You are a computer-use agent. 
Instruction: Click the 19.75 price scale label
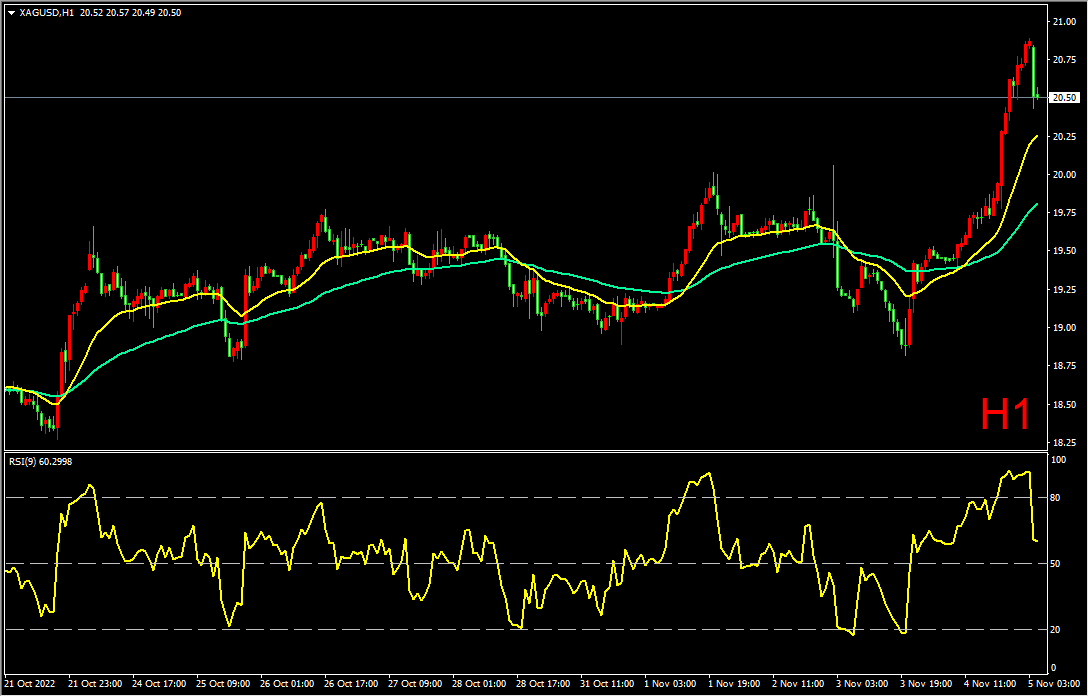pyautogui.click(x=1065, y=212)
